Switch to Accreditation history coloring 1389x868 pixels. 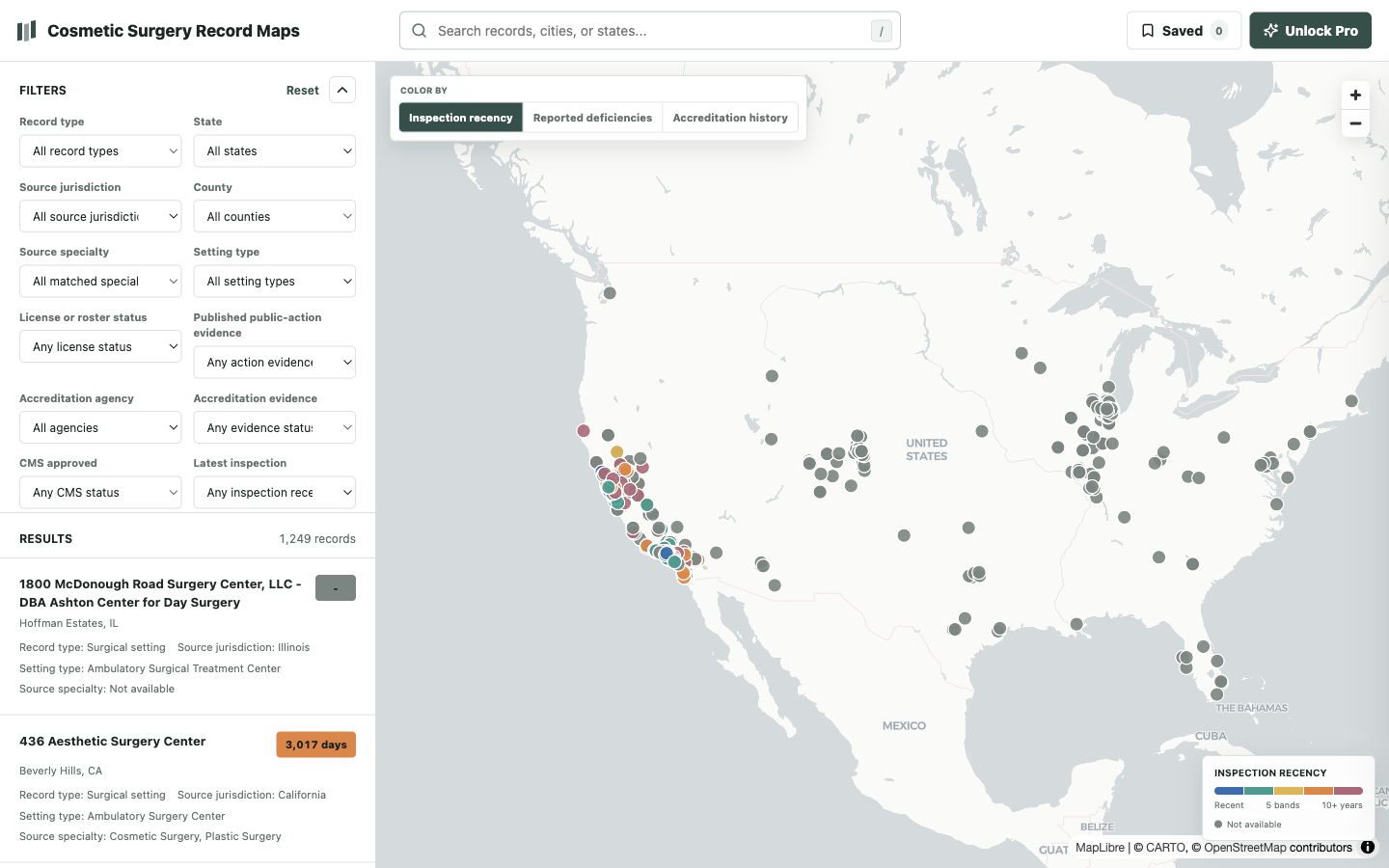point(730,118)
